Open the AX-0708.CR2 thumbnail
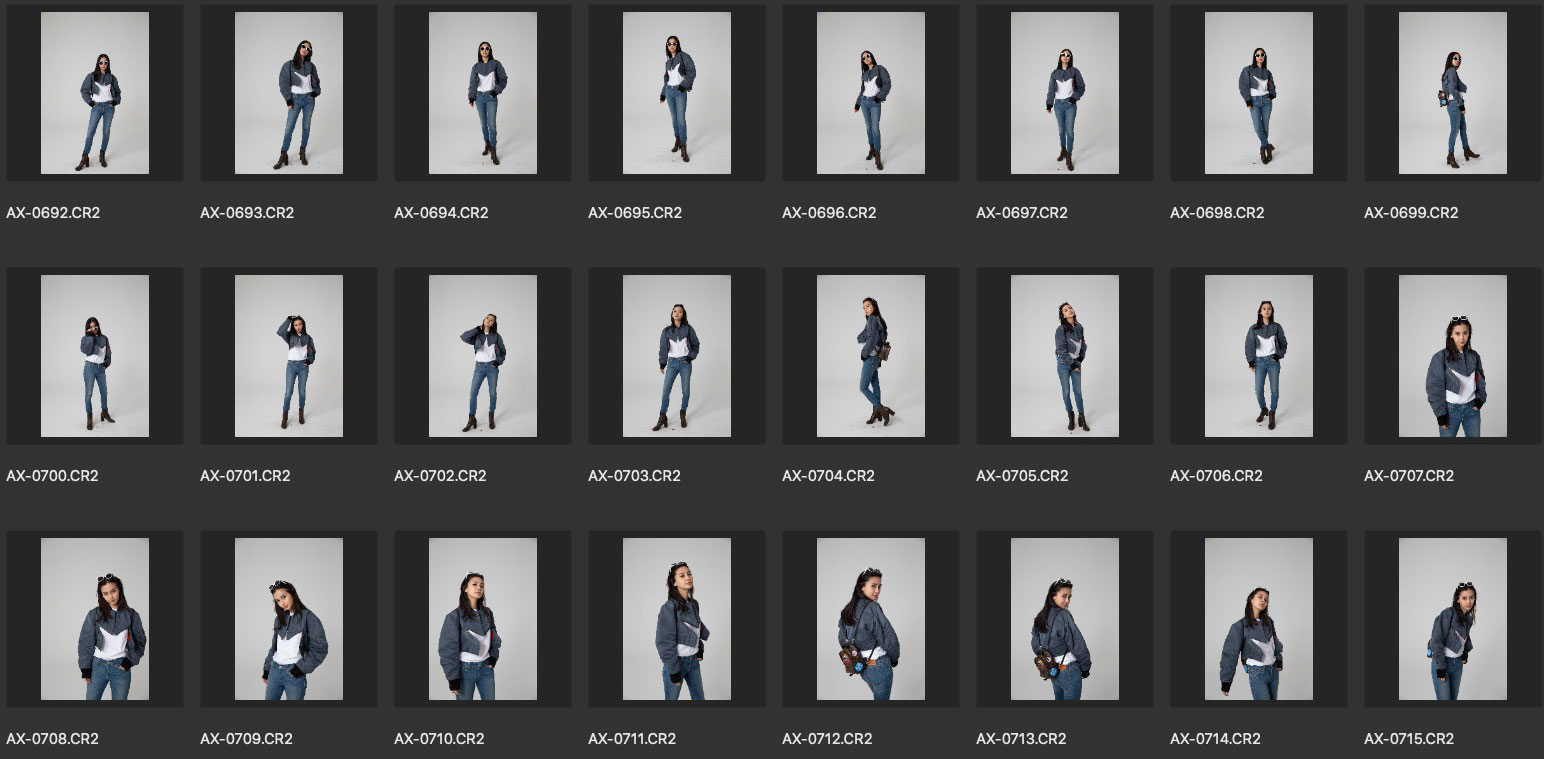 (x=95, y=619)
